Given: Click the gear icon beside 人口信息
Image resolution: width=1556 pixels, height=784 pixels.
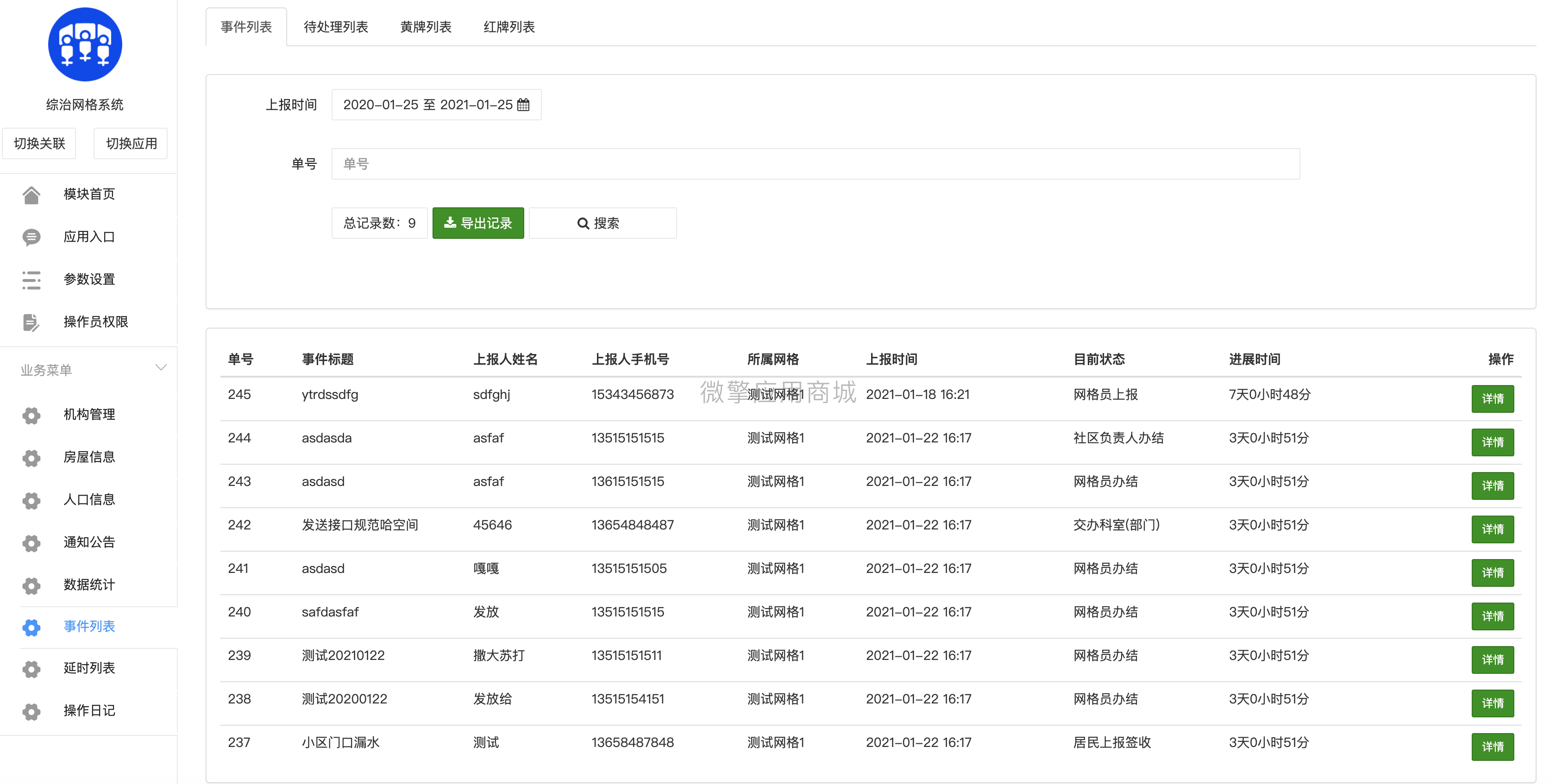Looking at the screenshot, I should 31,500.
